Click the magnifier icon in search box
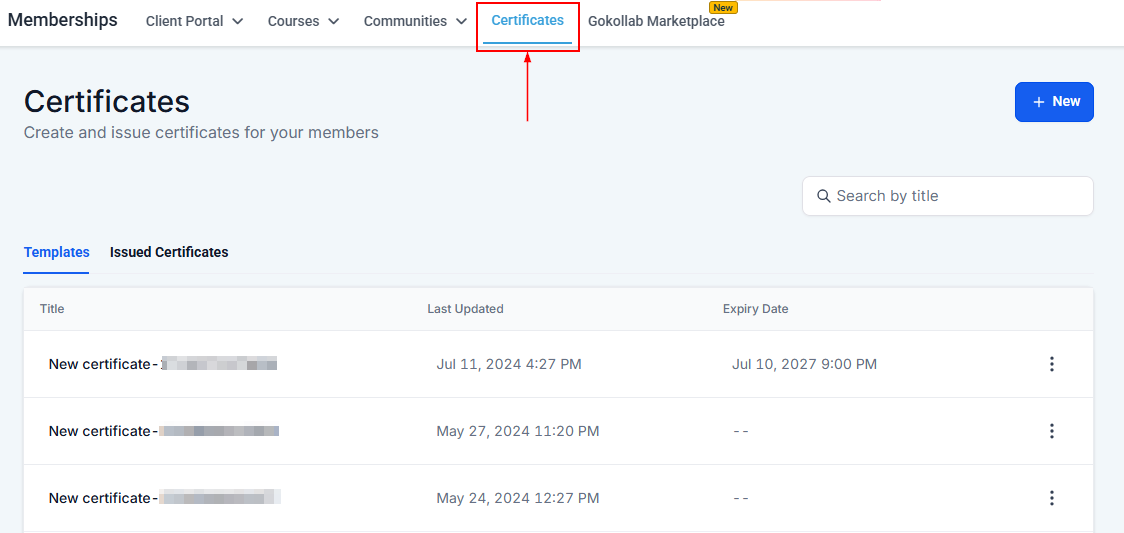The image size is (1124, 533). (824, 196)
